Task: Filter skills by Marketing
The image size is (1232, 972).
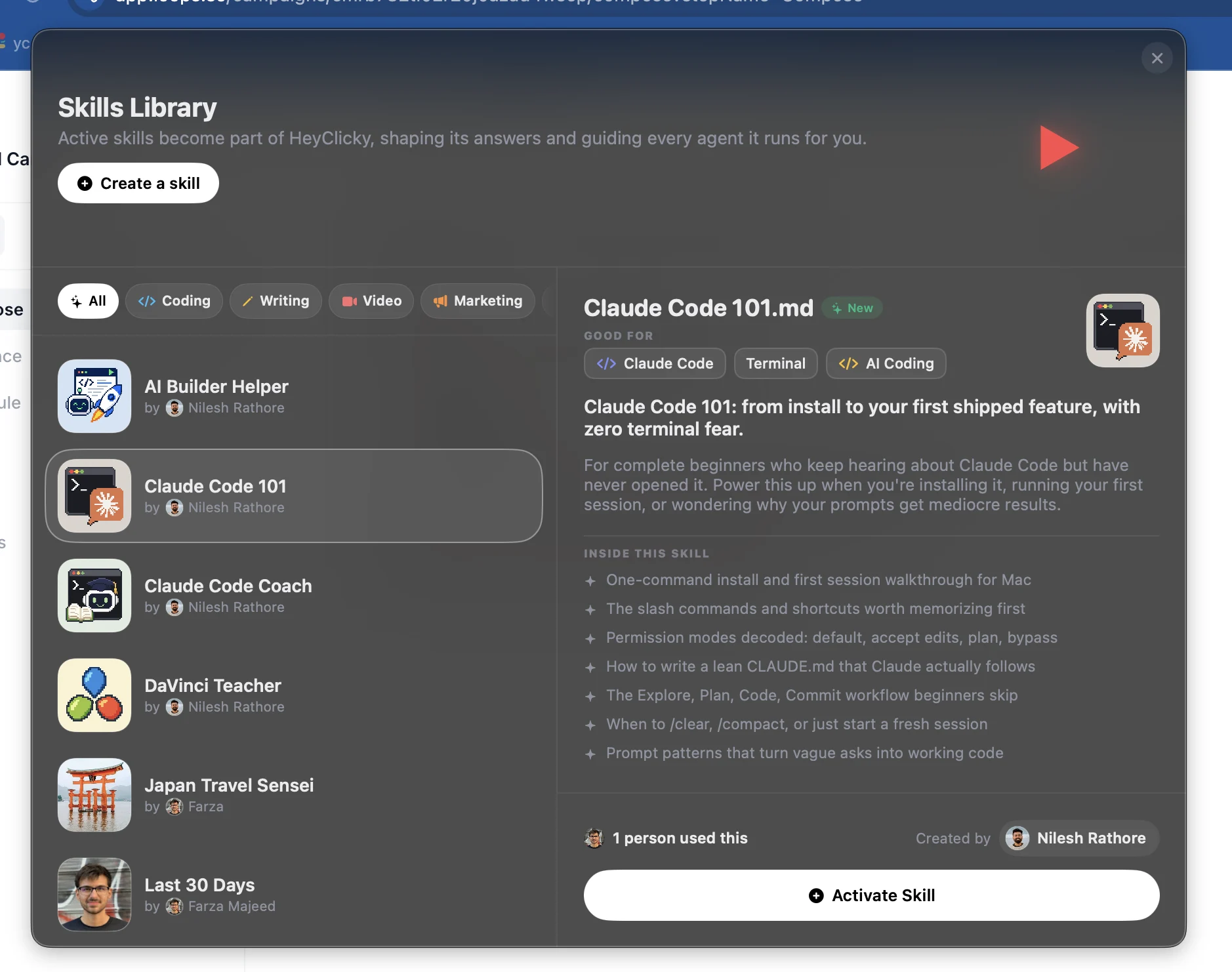Action: pyautogui.click(x=478, y=301)
